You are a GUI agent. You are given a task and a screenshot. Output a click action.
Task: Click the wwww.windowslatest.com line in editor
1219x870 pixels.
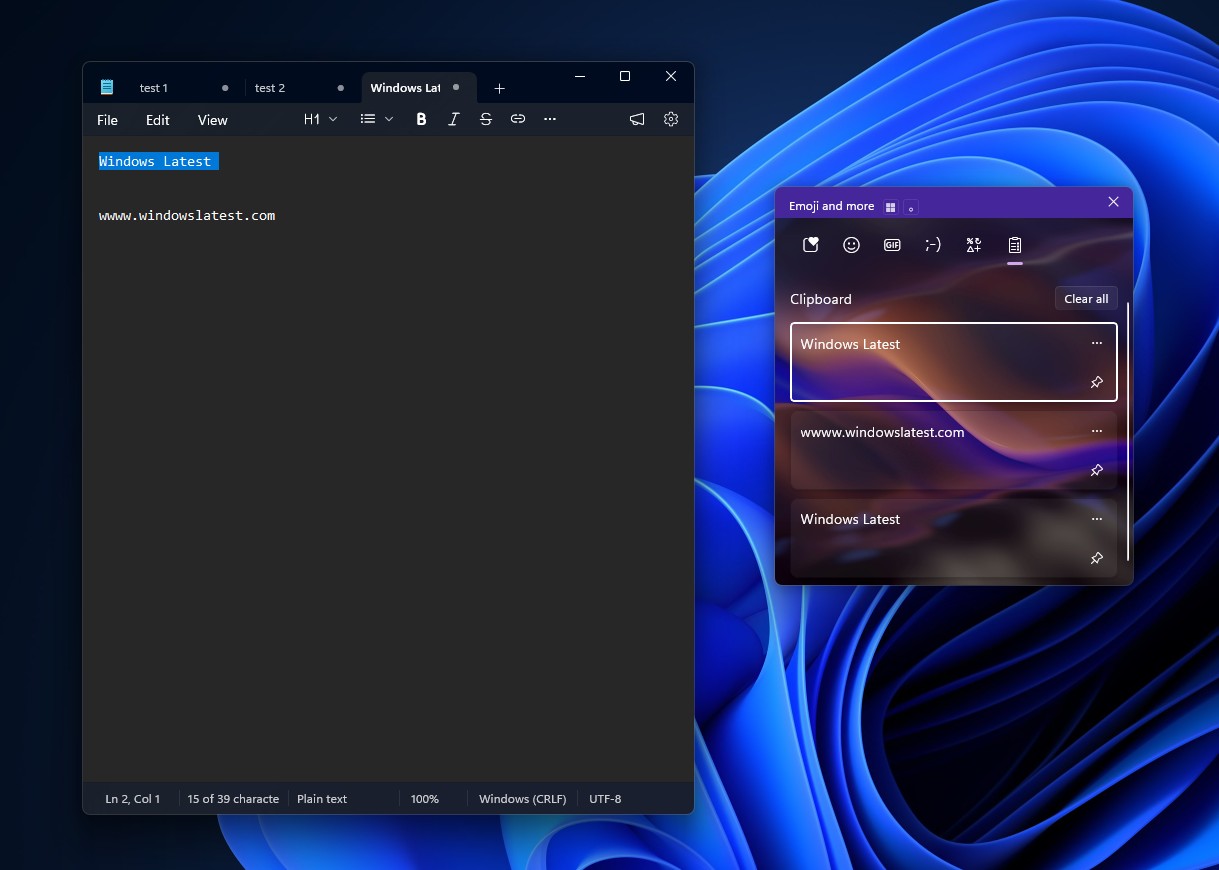(x=187, y=215)
